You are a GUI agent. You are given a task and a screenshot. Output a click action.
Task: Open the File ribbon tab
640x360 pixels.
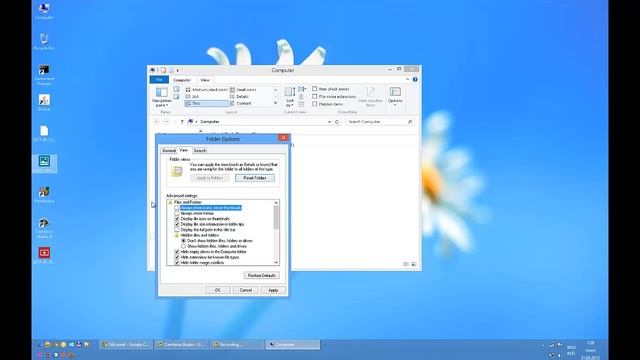159,80
